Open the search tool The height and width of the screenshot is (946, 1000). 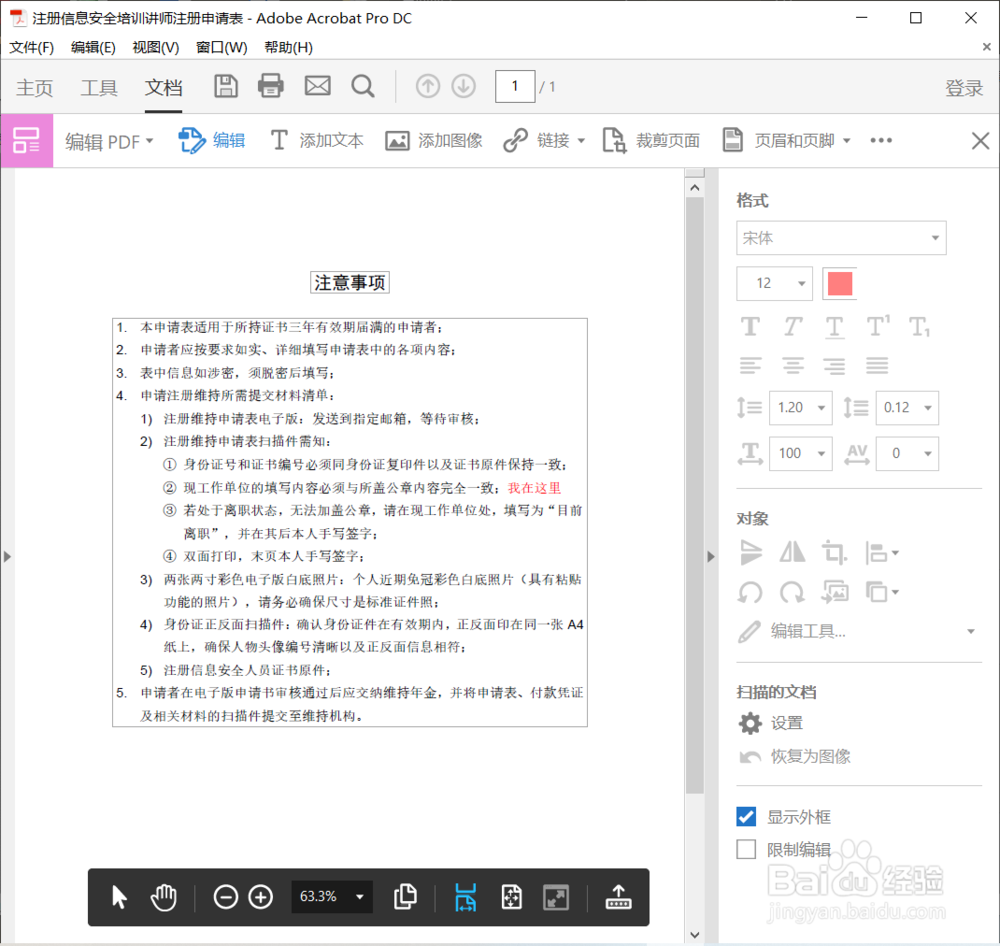[363, 86]
